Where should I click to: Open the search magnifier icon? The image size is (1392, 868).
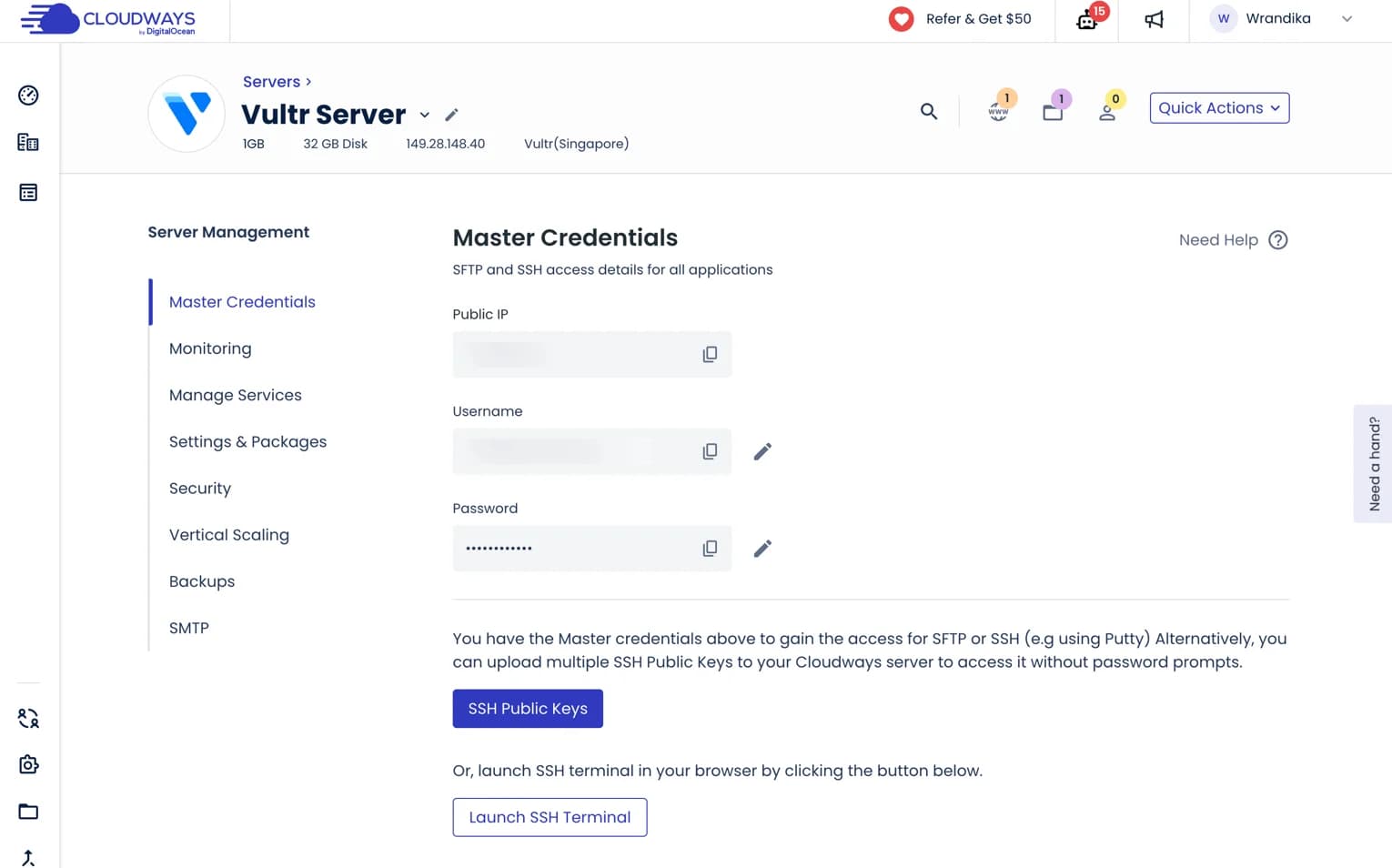click(928, 111)
